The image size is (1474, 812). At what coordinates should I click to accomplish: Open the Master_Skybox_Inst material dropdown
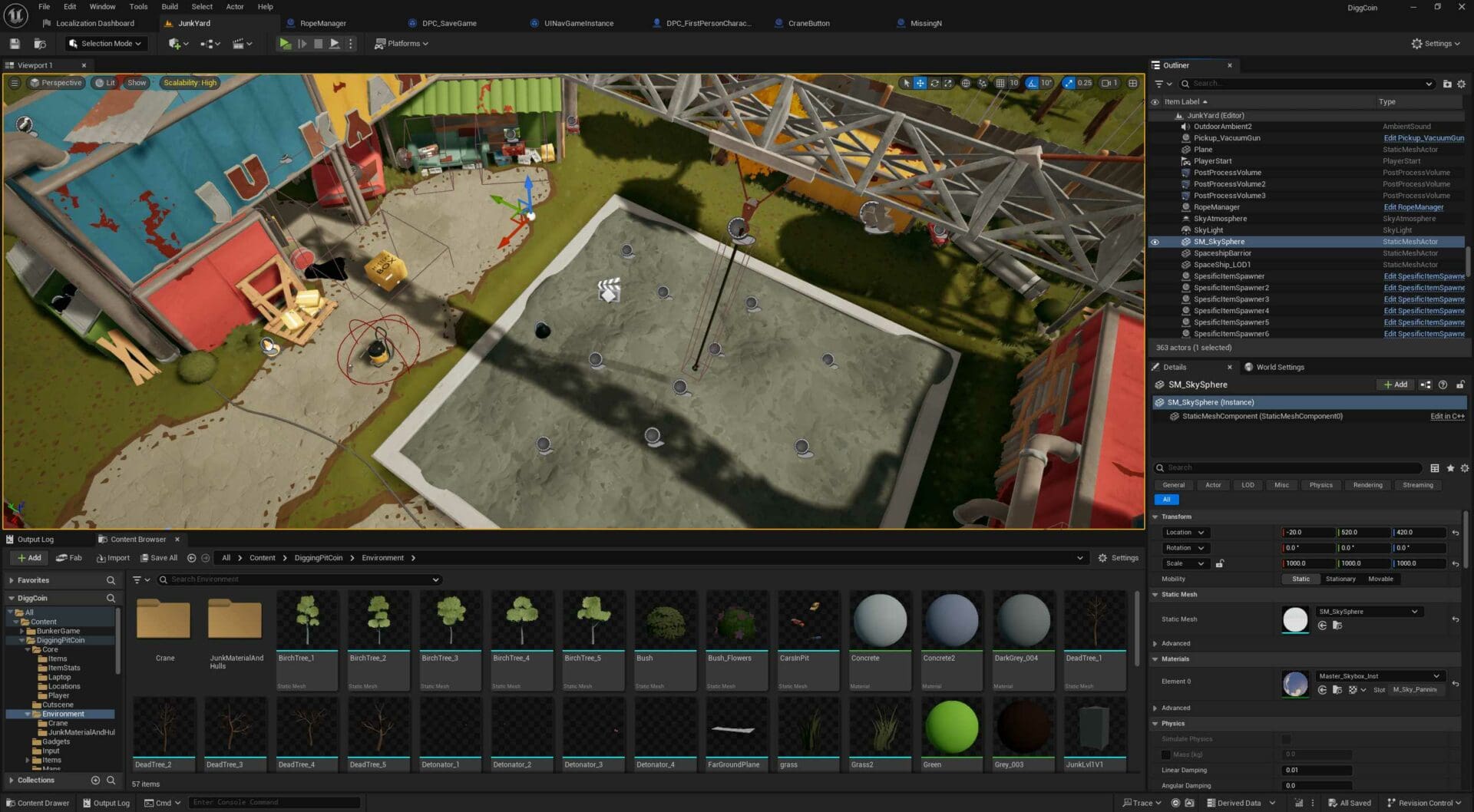pos(1436,676)
